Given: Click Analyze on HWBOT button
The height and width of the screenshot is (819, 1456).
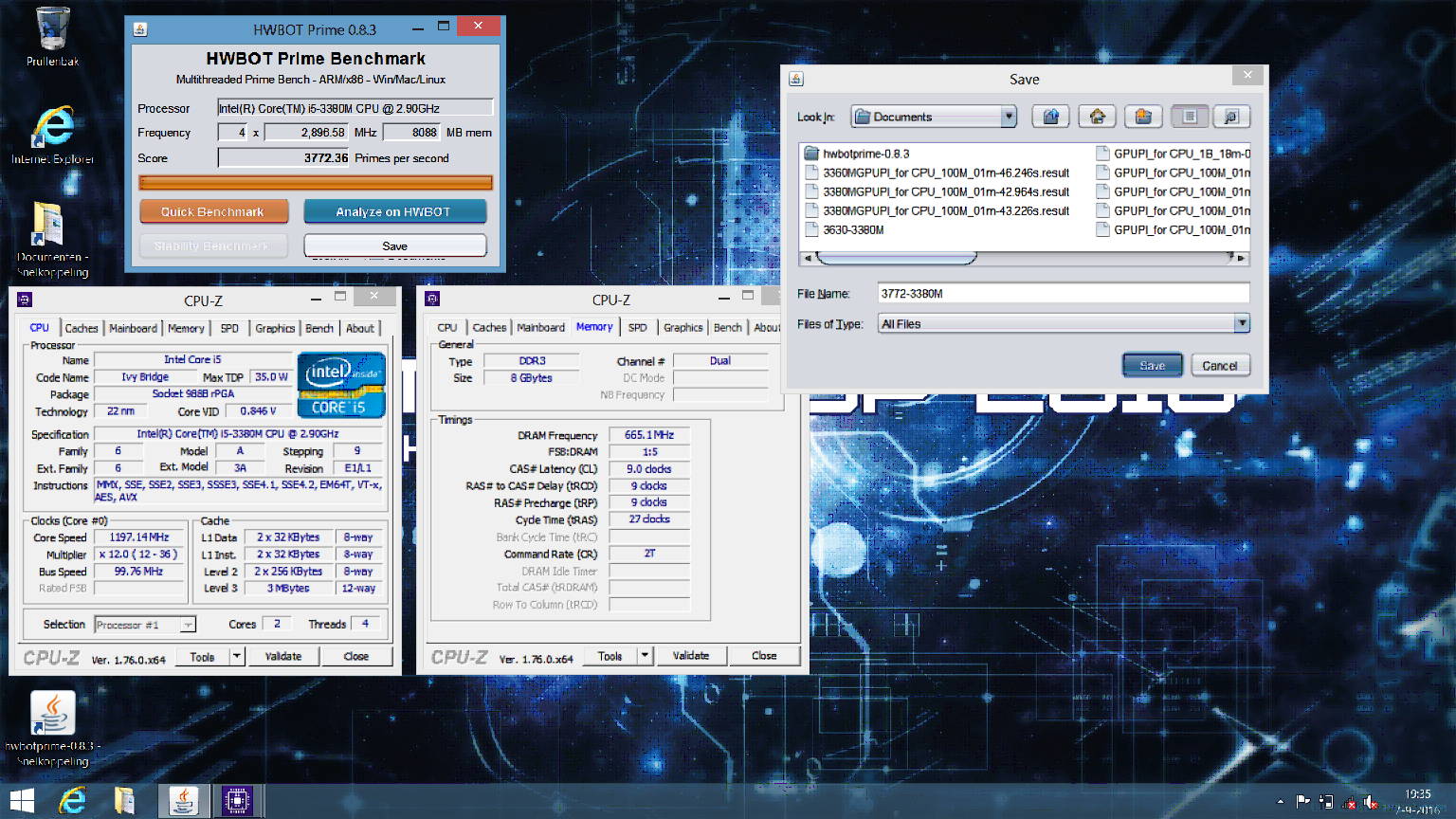Looking at the screenshot, I should pyautogui.click(x=394, y=211).
